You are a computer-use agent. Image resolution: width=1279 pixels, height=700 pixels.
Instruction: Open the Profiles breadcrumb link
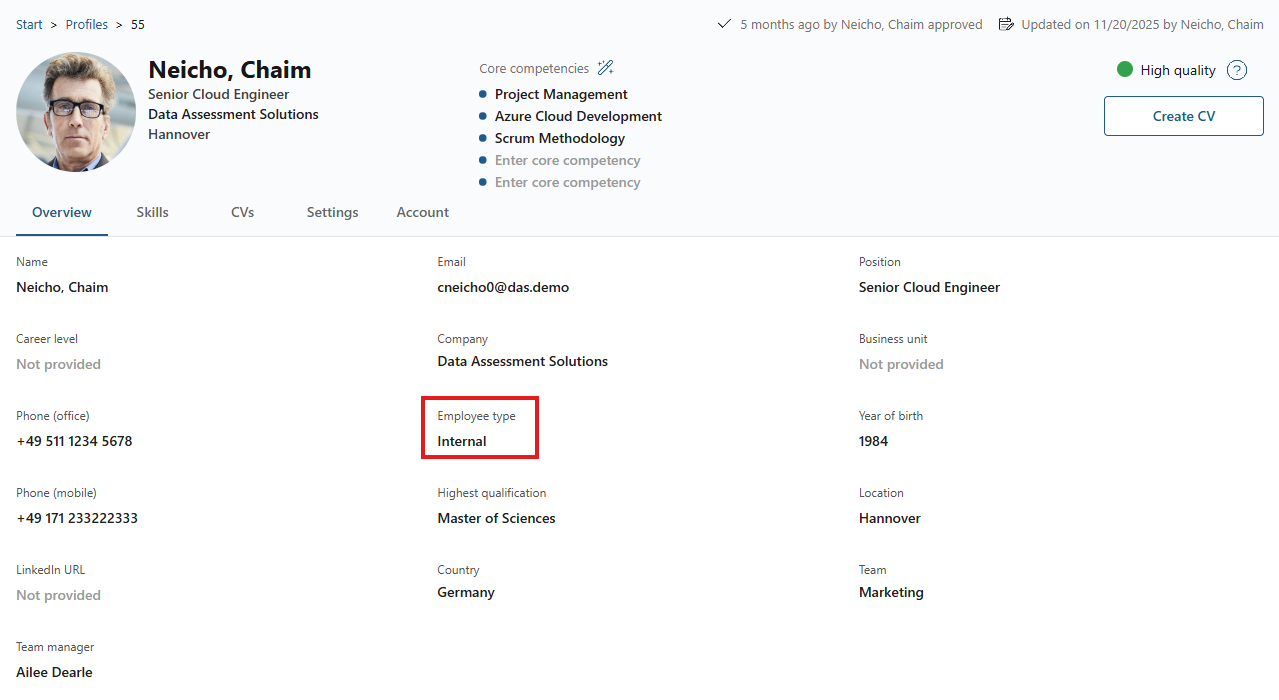pos(87,24)
